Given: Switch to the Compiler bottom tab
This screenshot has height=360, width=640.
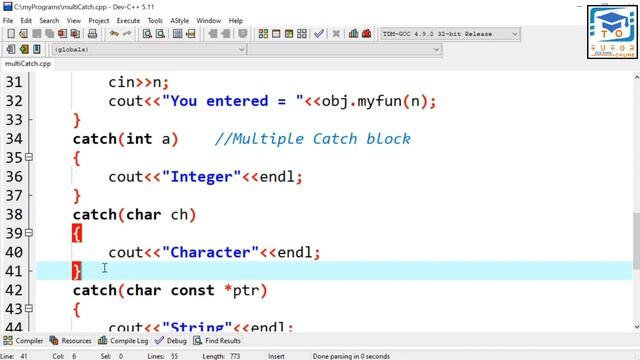Looking at the screenshot, I should point(23,340).
